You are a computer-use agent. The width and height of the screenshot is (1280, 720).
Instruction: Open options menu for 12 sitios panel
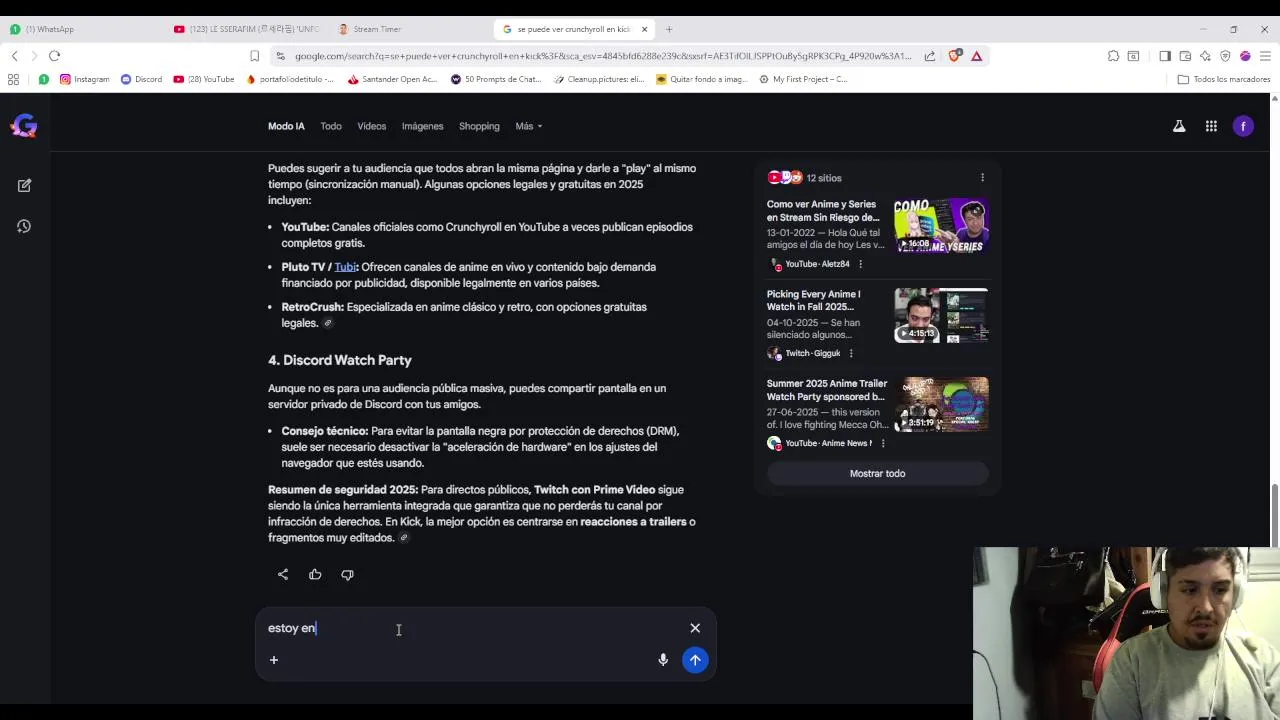point(982,178)
